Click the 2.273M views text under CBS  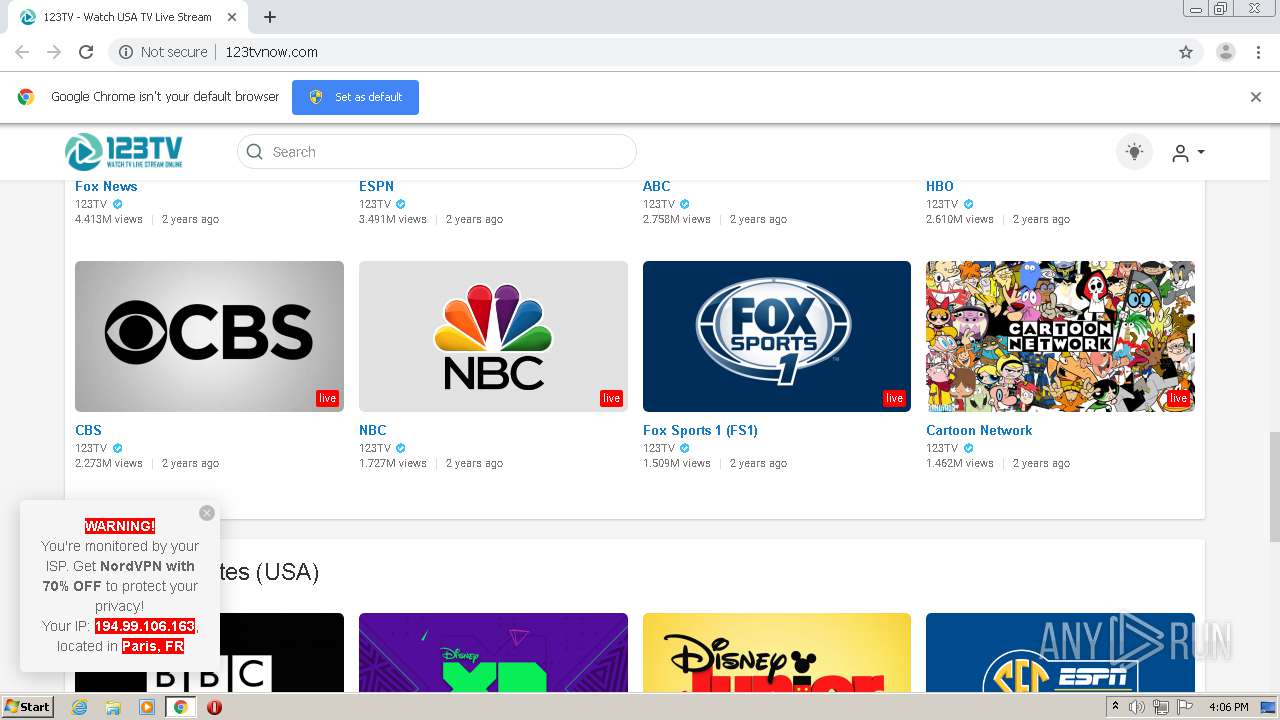109,463
